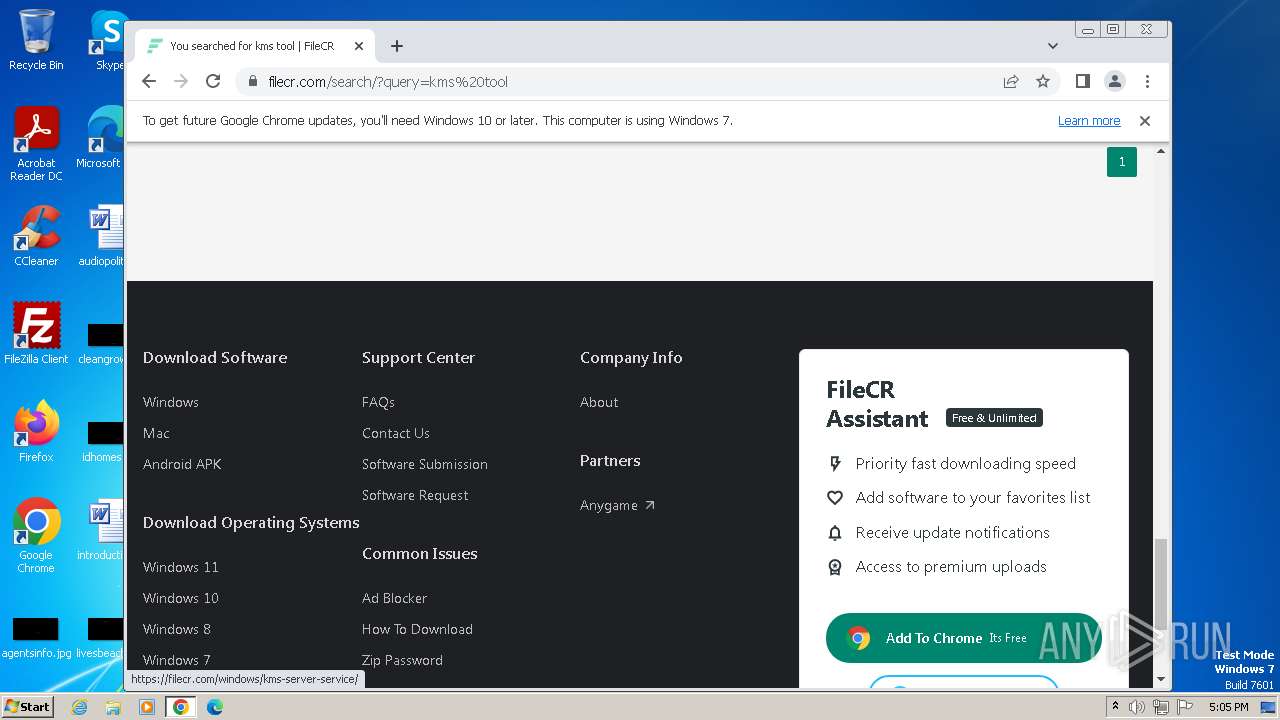Toggle Chrome side panel

(x=1082, y=81)
